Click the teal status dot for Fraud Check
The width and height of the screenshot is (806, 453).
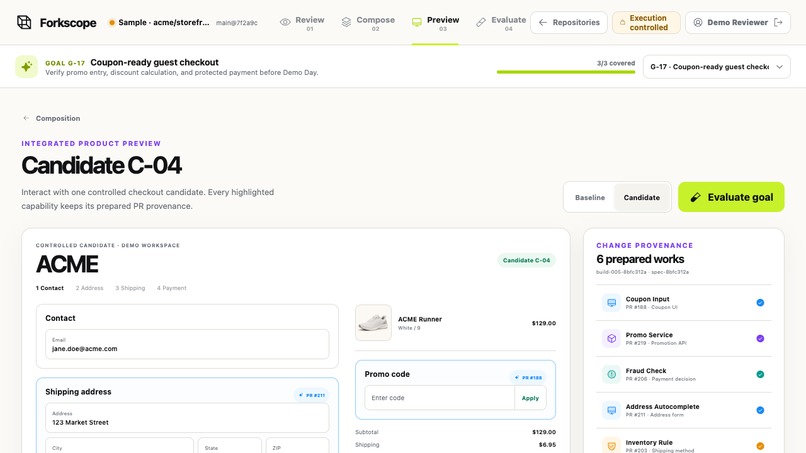click(x=760, y=374)
